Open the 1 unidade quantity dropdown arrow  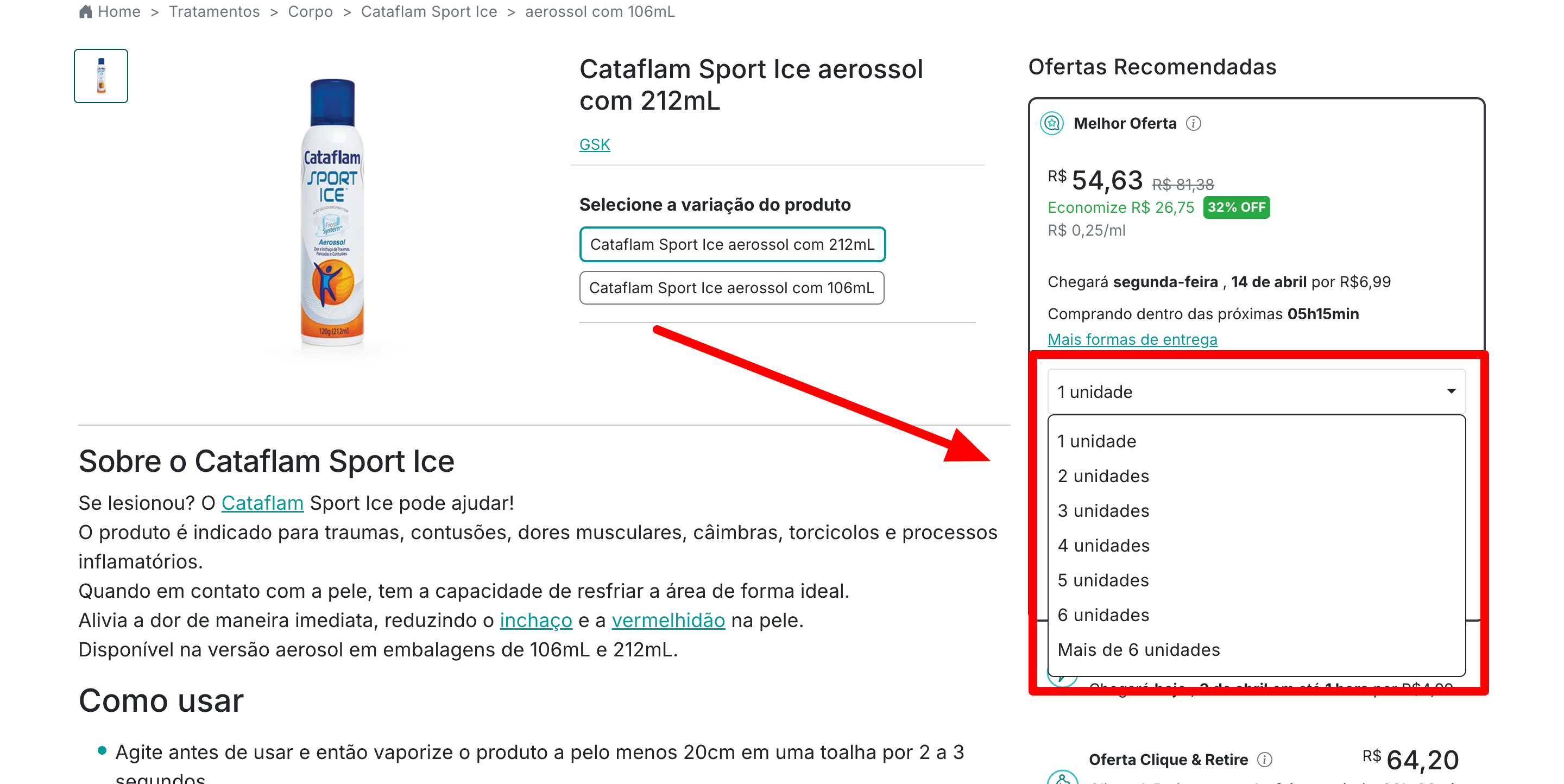(x=1451, y=391)
